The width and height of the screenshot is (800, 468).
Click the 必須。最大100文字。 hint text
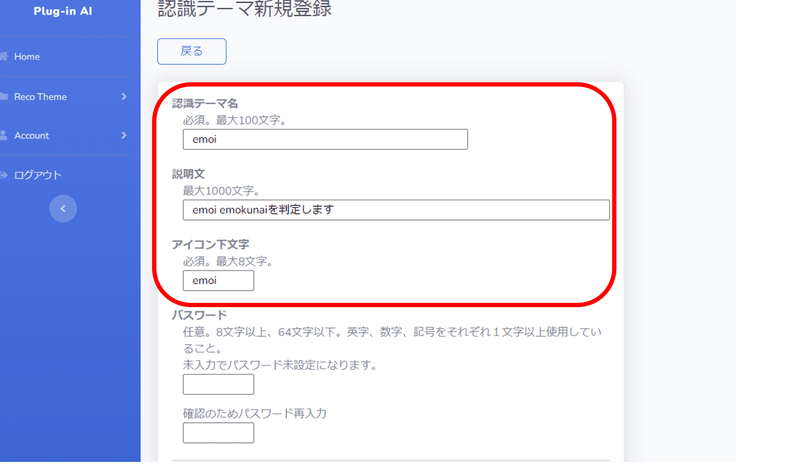pos(237,120)
